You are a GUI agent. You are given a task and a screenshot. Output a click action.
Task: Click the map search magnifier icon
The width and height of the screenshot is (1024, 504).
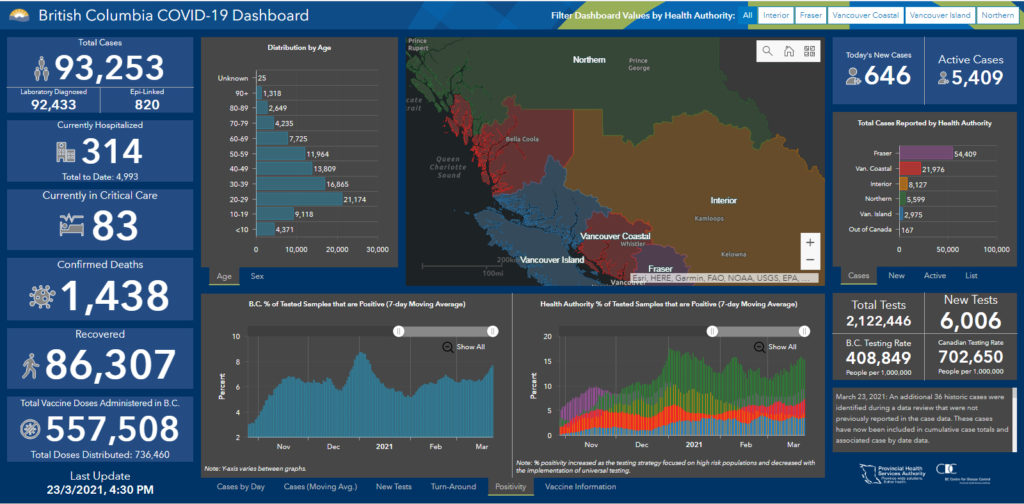click(767, 51)
